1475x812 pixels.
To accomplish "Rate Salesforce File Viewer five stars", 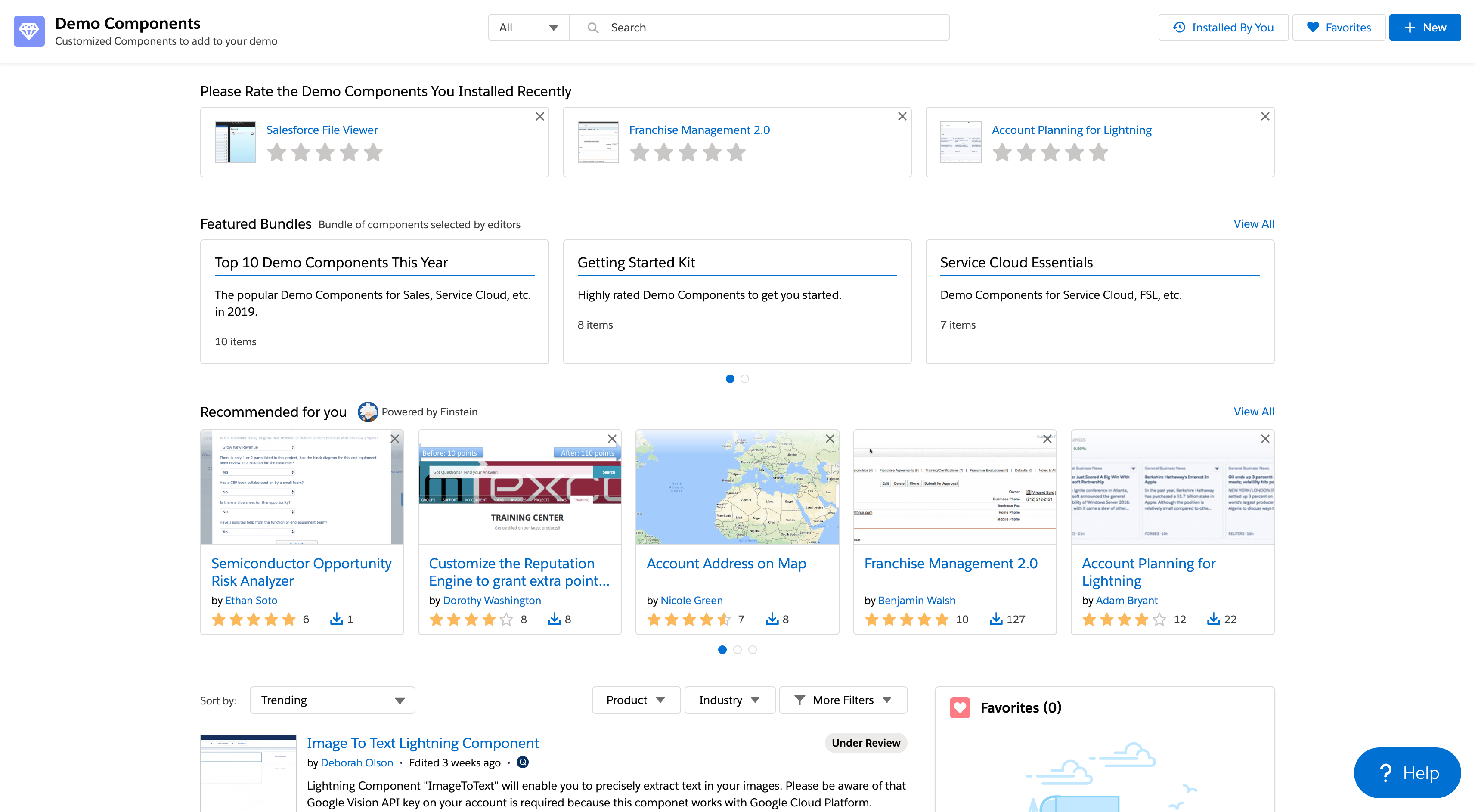I will (x=373, y=152).
